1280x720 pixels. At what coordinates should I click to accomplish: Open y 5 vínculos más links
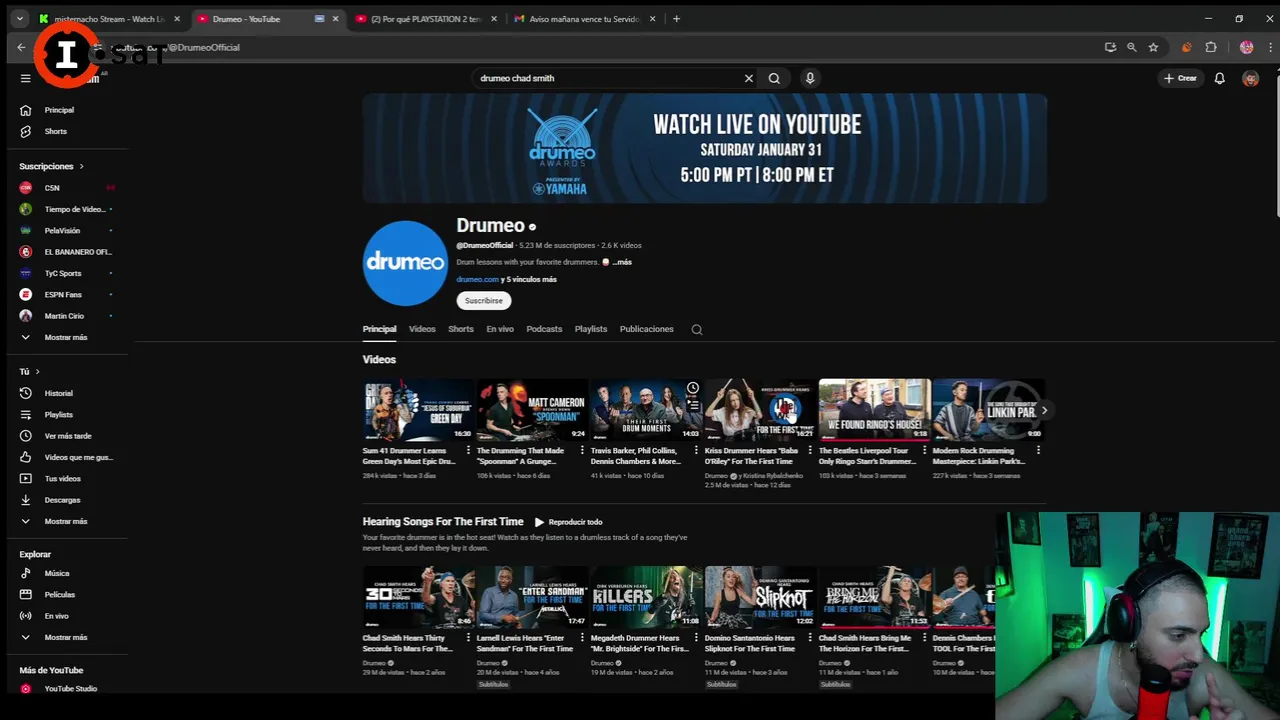click(529, 280)
